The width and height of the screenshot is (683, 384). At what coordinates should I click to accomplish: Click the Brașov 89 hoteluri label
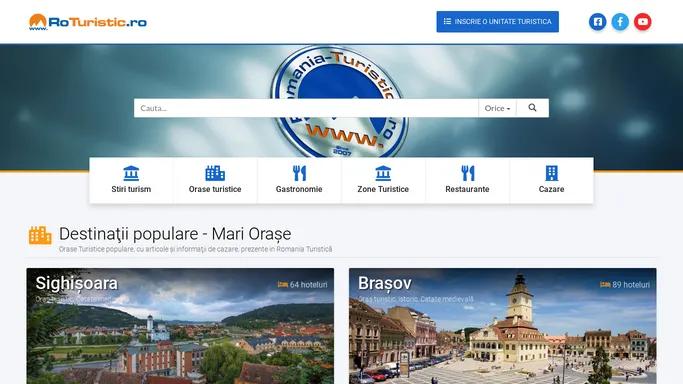(631, 285)
